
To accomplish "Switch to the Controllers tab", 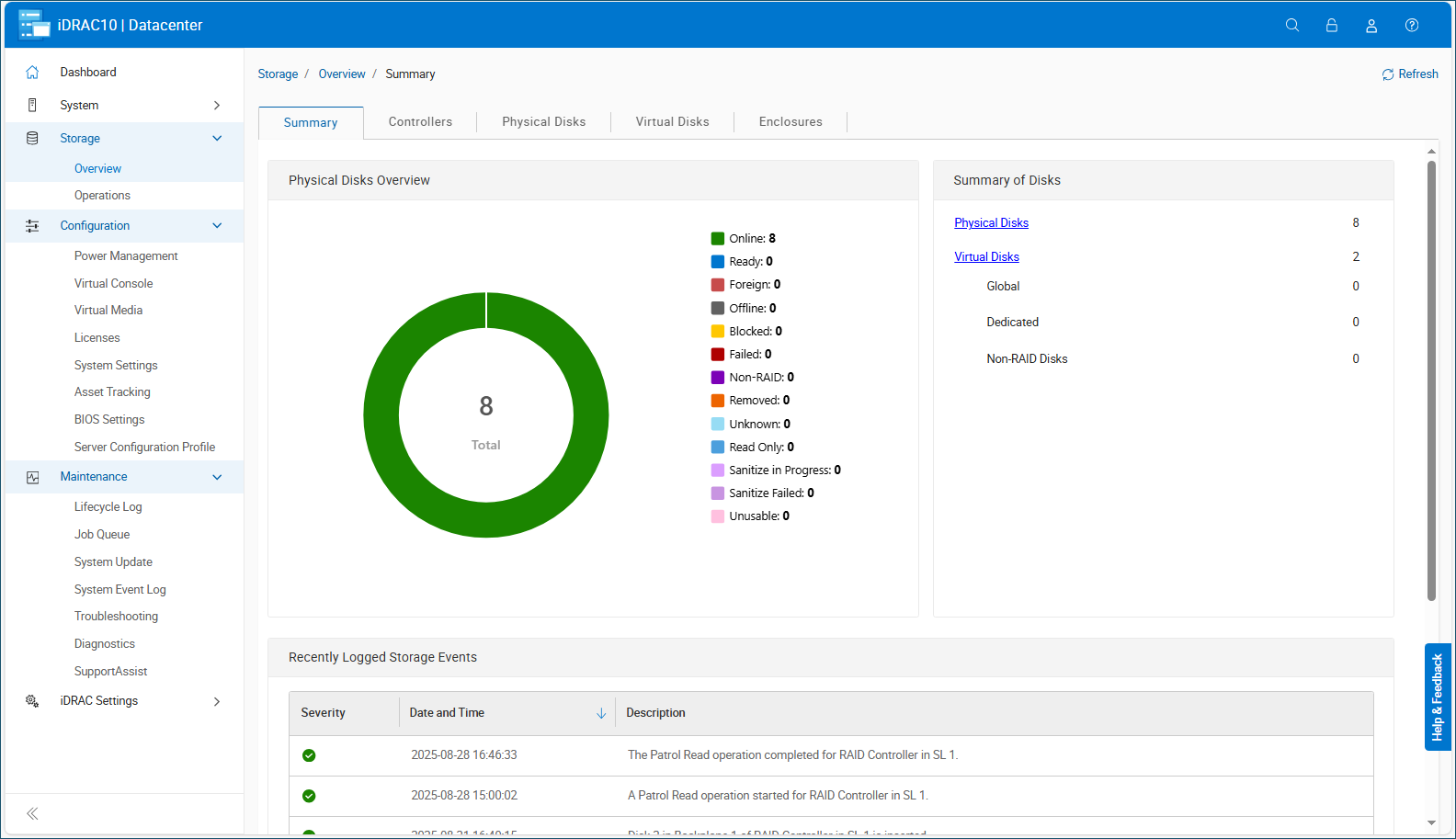I will 420,122.
